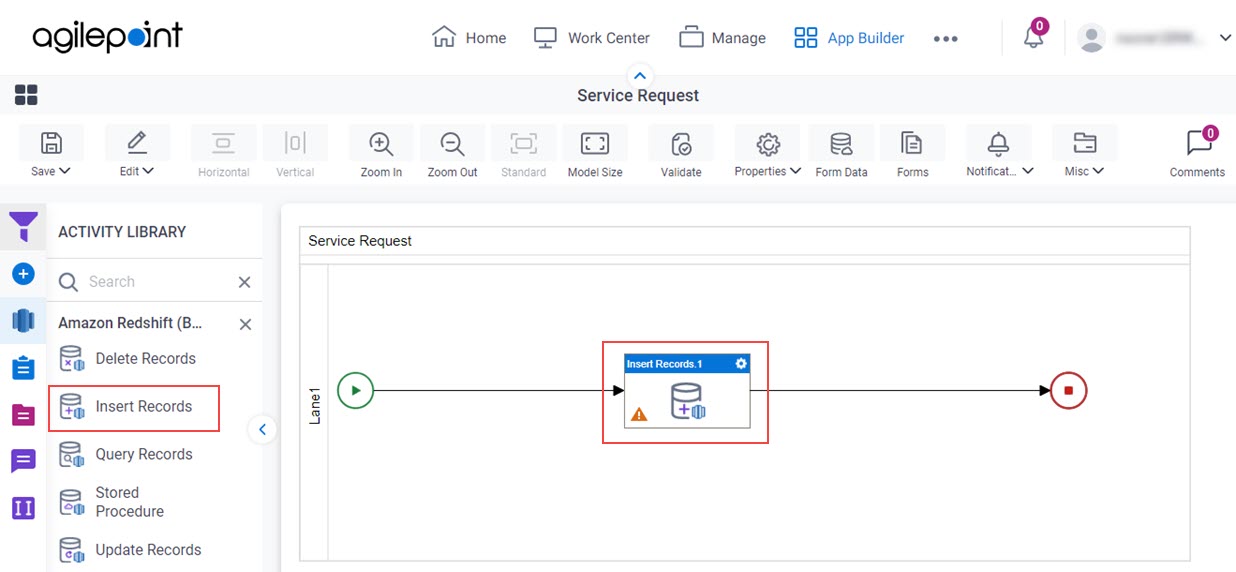The width and height of the screenshot is (1236, 572).
Task: Expand the Properties dropdown arrow
Action: click(795, 171)
